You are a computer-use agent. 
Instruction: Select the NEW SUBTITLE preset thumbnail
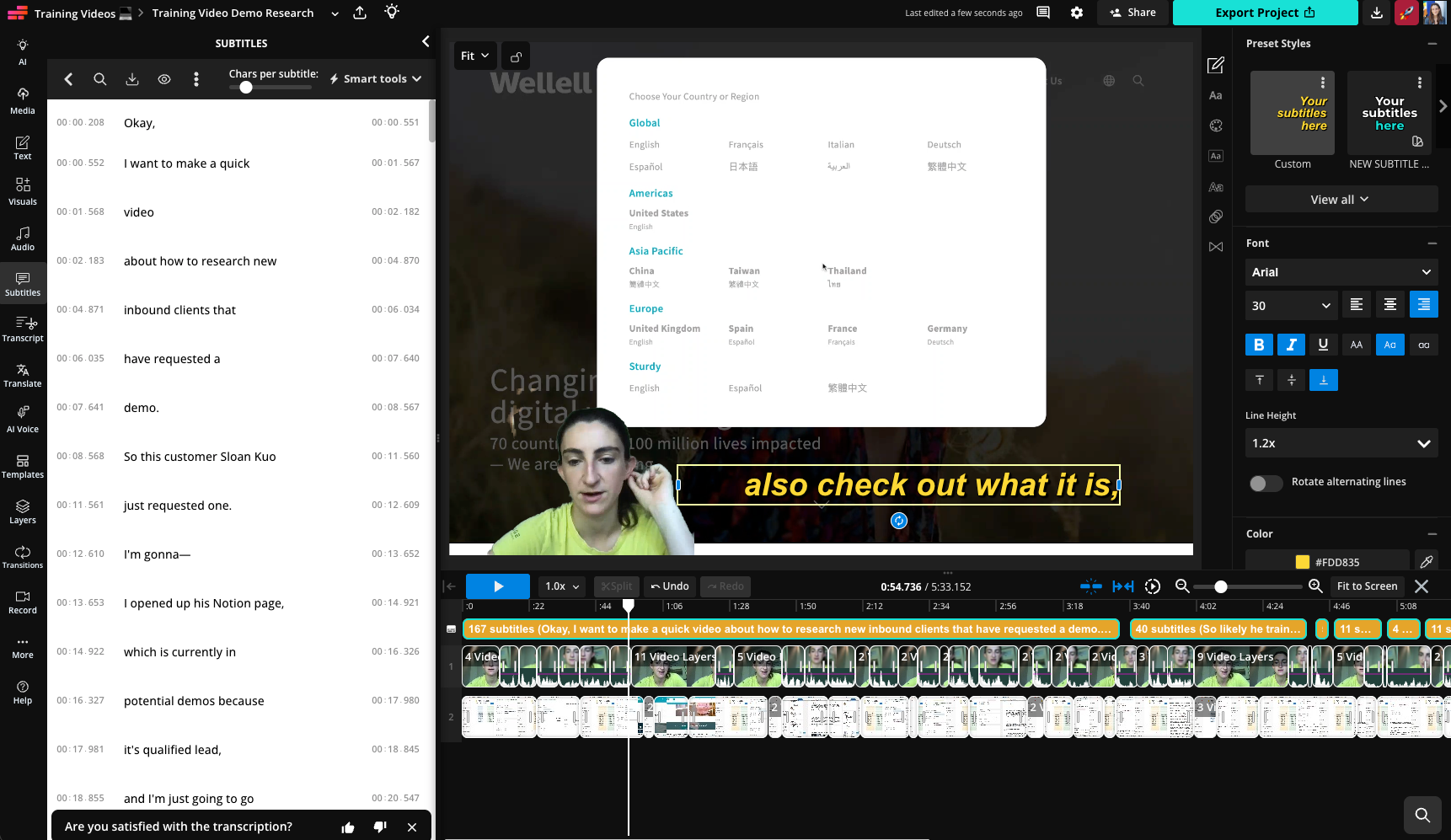pyautogui.click(x=1389, y=113)
